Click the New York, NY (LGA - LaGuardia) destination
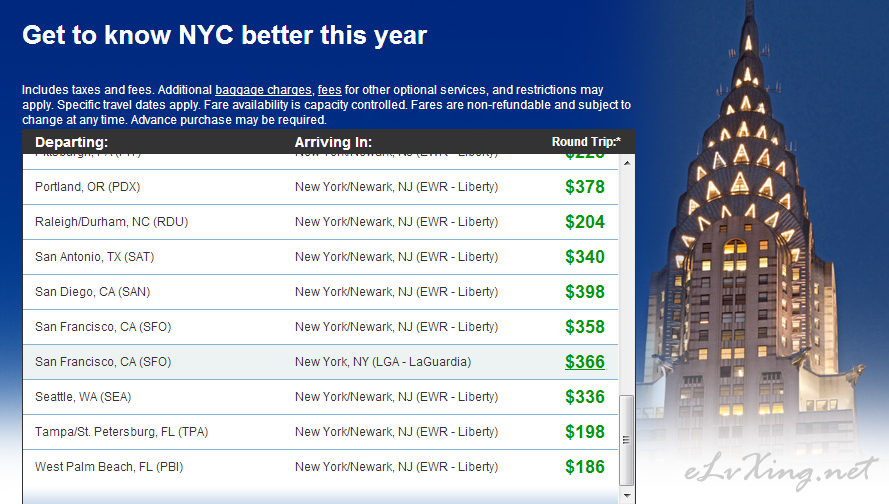Viewport: 889px width, 504px height. click(x=383, y=362)
